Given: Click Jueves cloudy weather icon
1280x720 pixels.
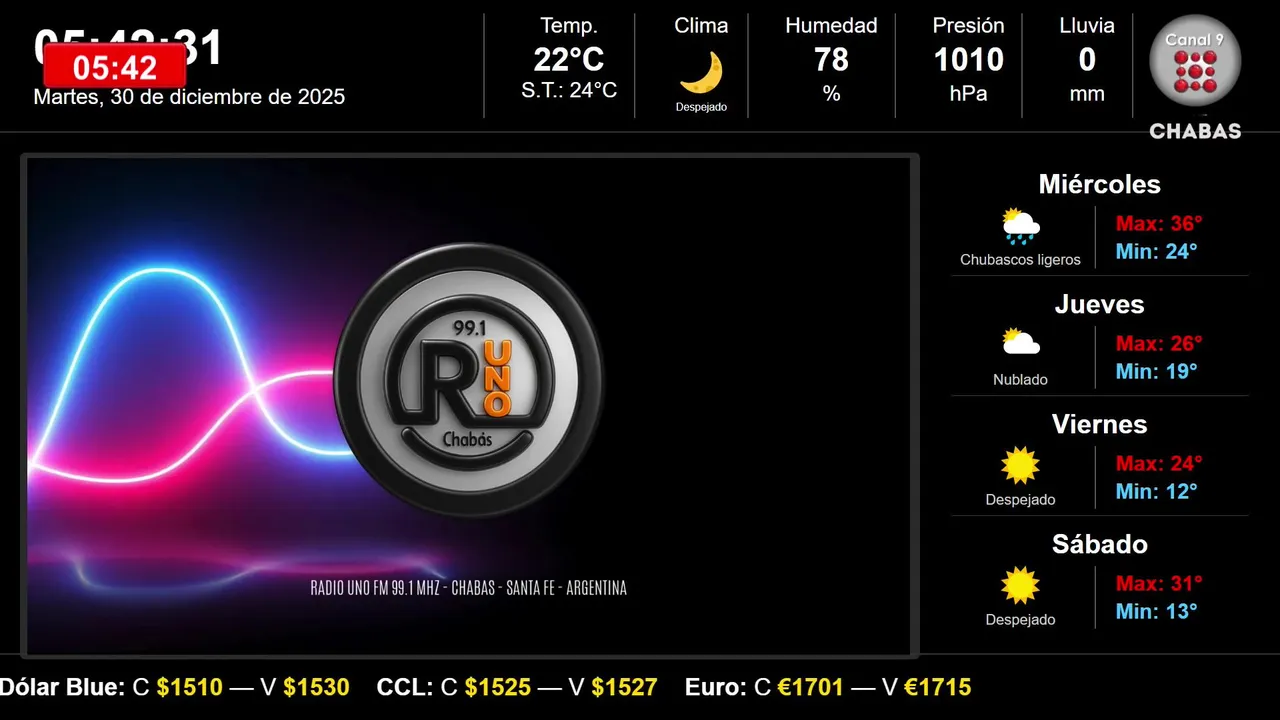Looking at the screenshot, I should 1021,343.
